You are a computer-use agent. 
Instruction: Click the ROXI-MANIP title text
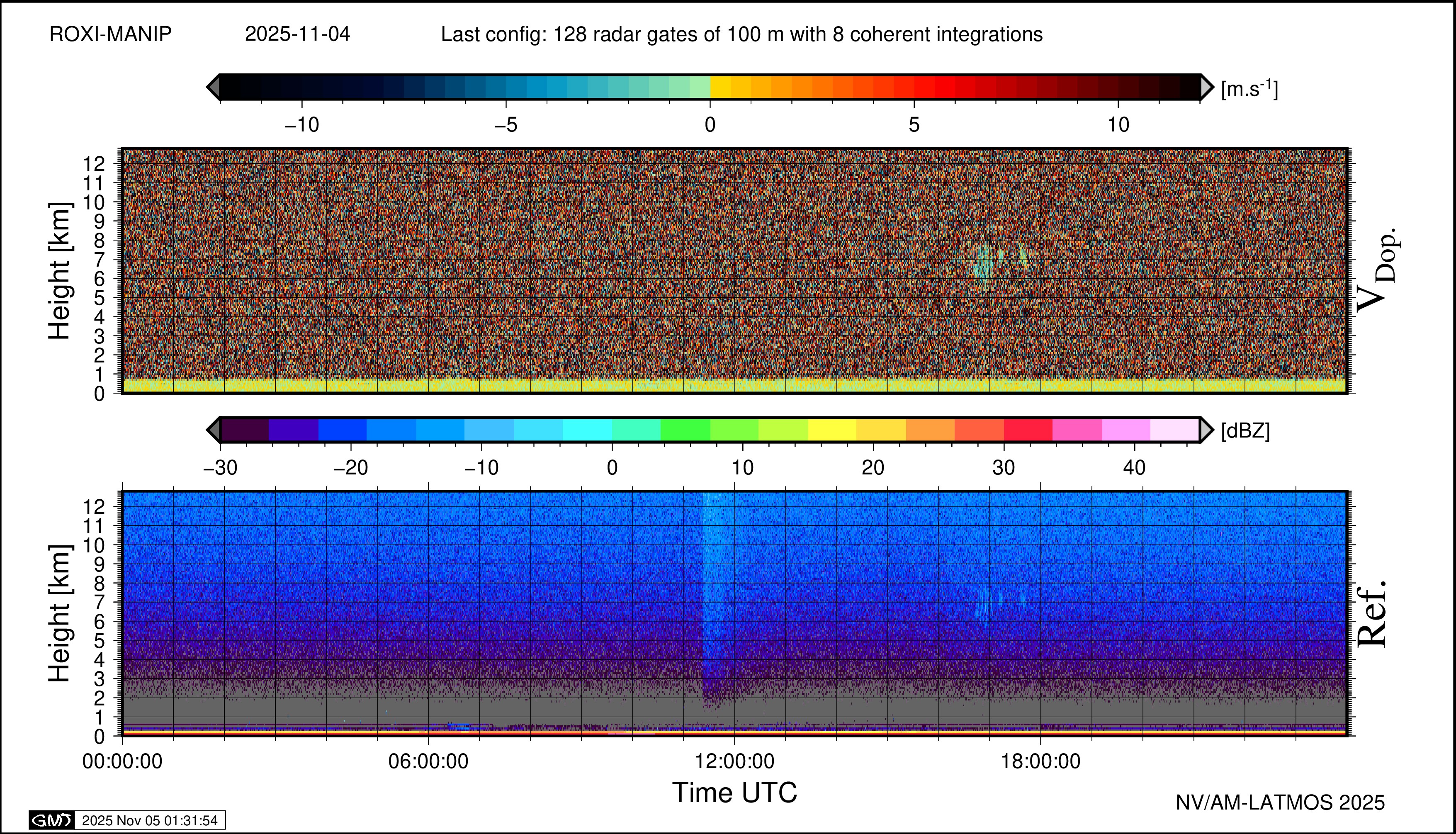click(111, 34)
